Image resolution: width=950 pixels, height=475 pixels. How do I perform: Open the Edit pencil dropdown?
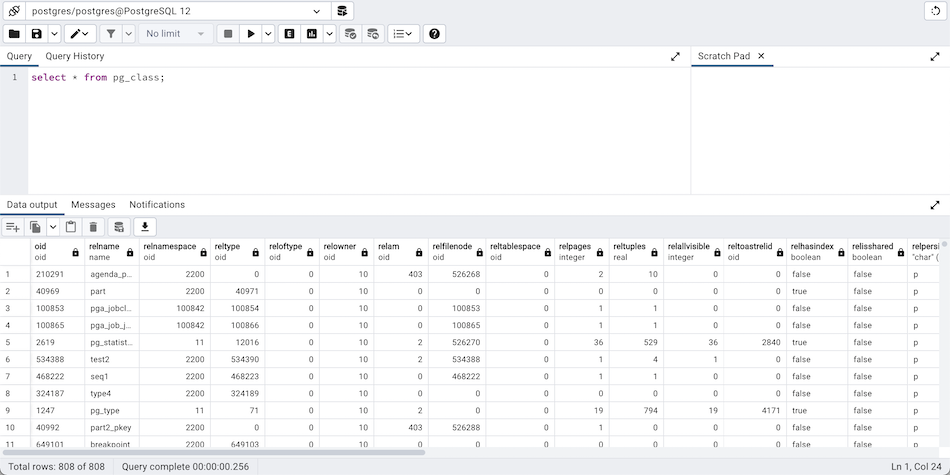point(80,34)
